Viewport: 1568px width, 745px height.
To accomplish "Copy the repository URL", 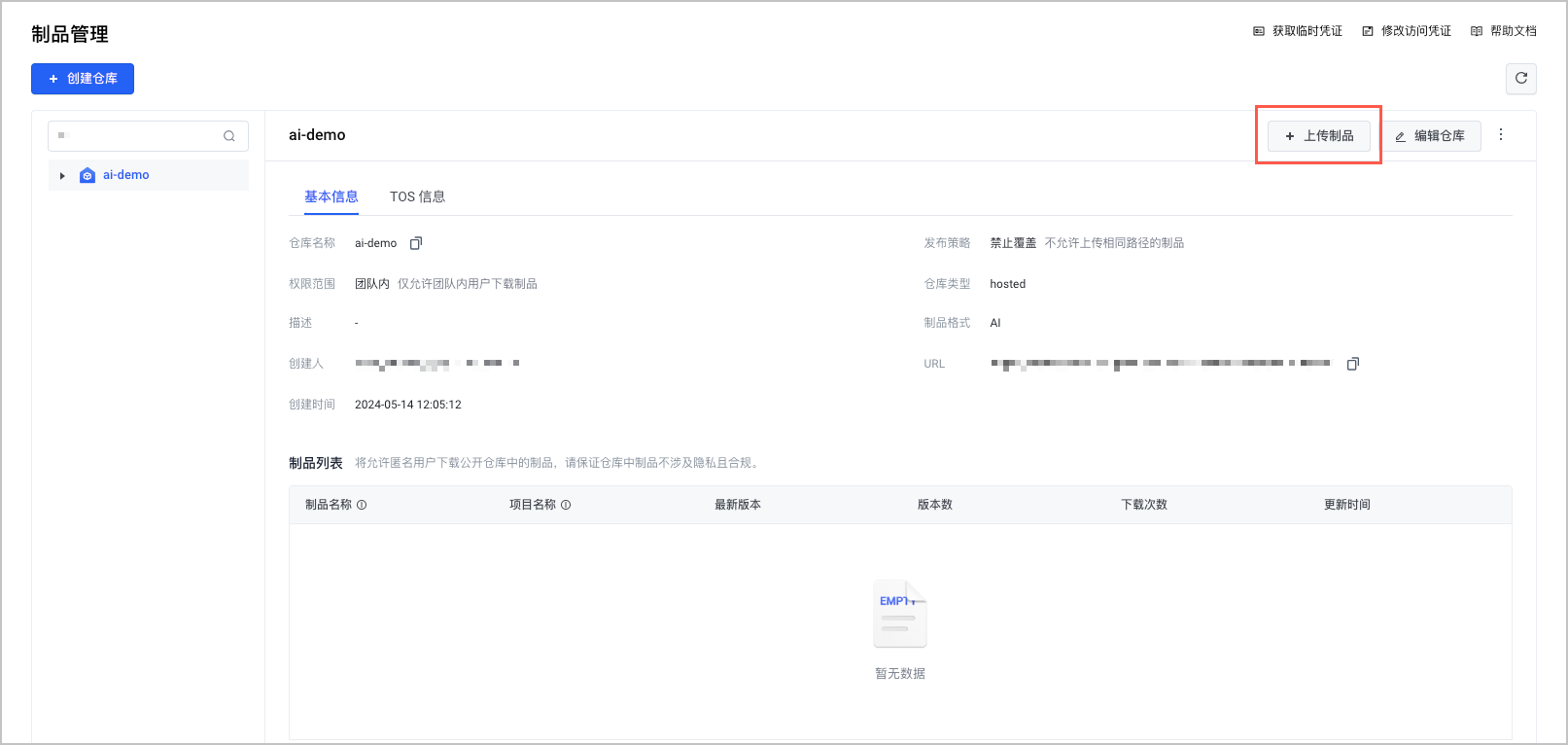I will point(1352,364).
